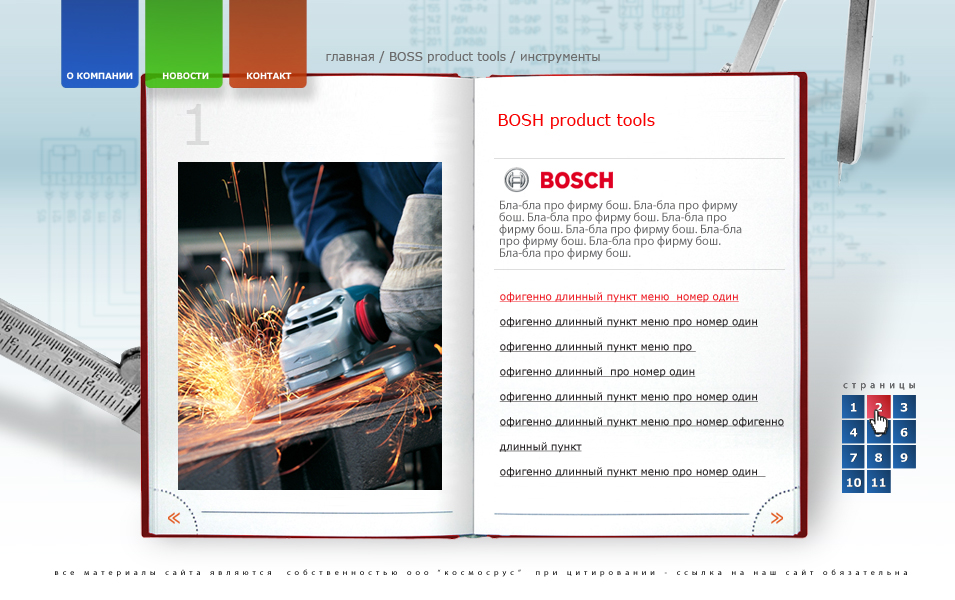Go to page 7 in pagination

click(x=853, y=457)
